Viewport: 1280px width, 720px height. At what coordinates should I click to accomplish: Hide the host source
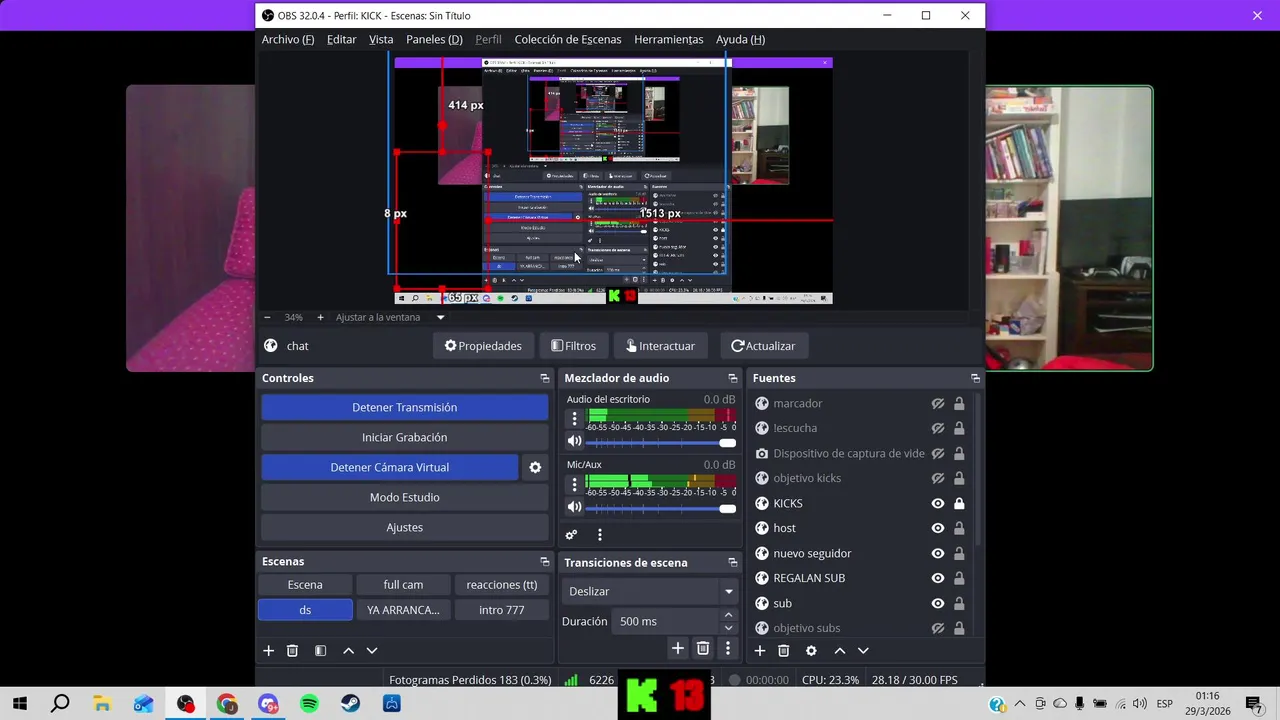[938, 529]
